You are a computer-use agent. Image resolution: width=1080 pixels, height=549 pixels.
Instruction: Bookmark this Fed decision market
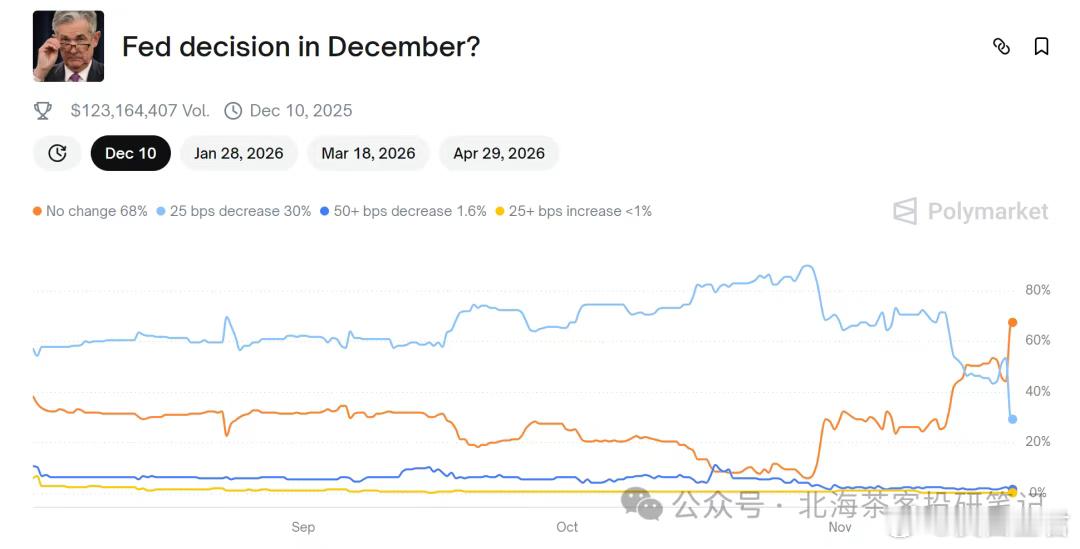pos(1041,46)
